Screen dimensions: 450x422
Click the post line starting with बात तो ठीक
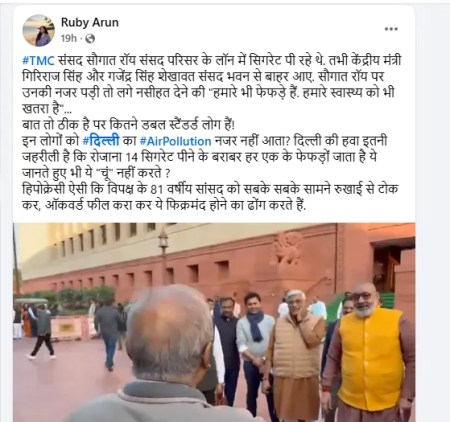[128, 125]
